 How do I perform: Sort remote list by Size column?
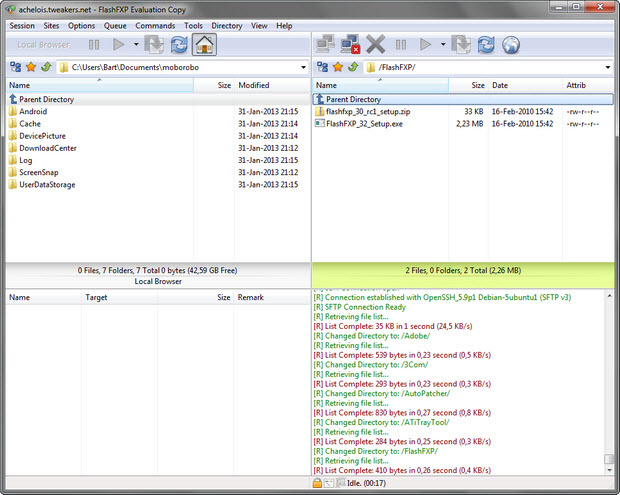coord(469,85)
